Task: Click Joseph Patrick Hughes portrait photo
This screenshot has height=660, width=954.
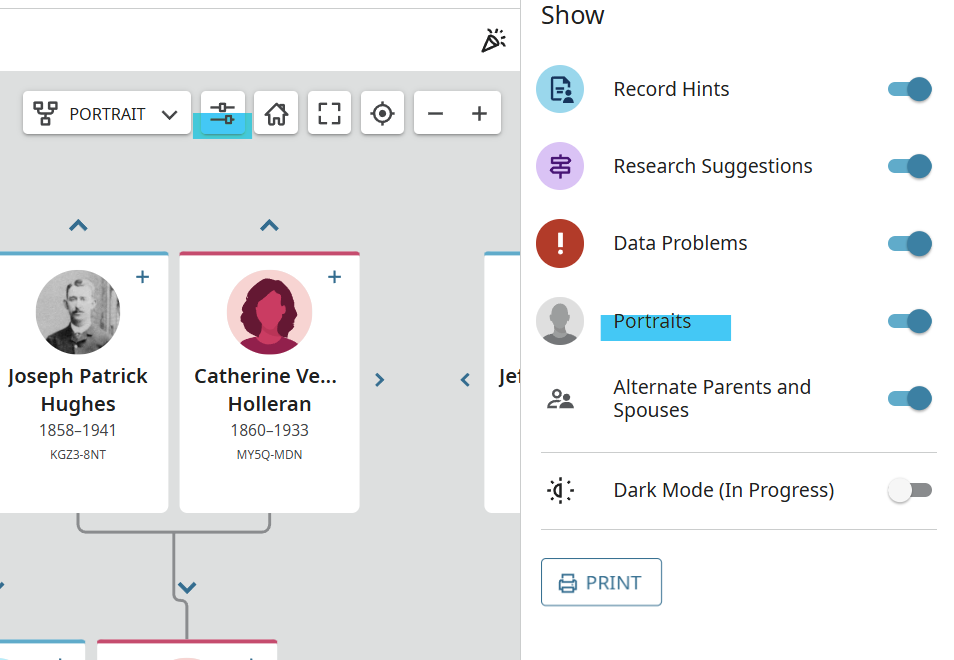Action: point(78,312)
